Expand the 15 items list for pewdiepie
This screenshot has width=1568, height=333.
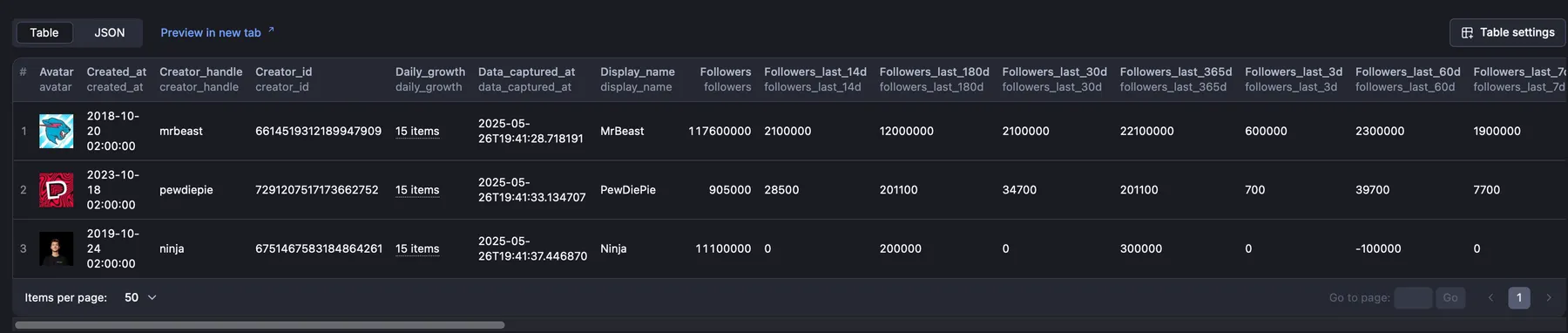click(417, 189)
